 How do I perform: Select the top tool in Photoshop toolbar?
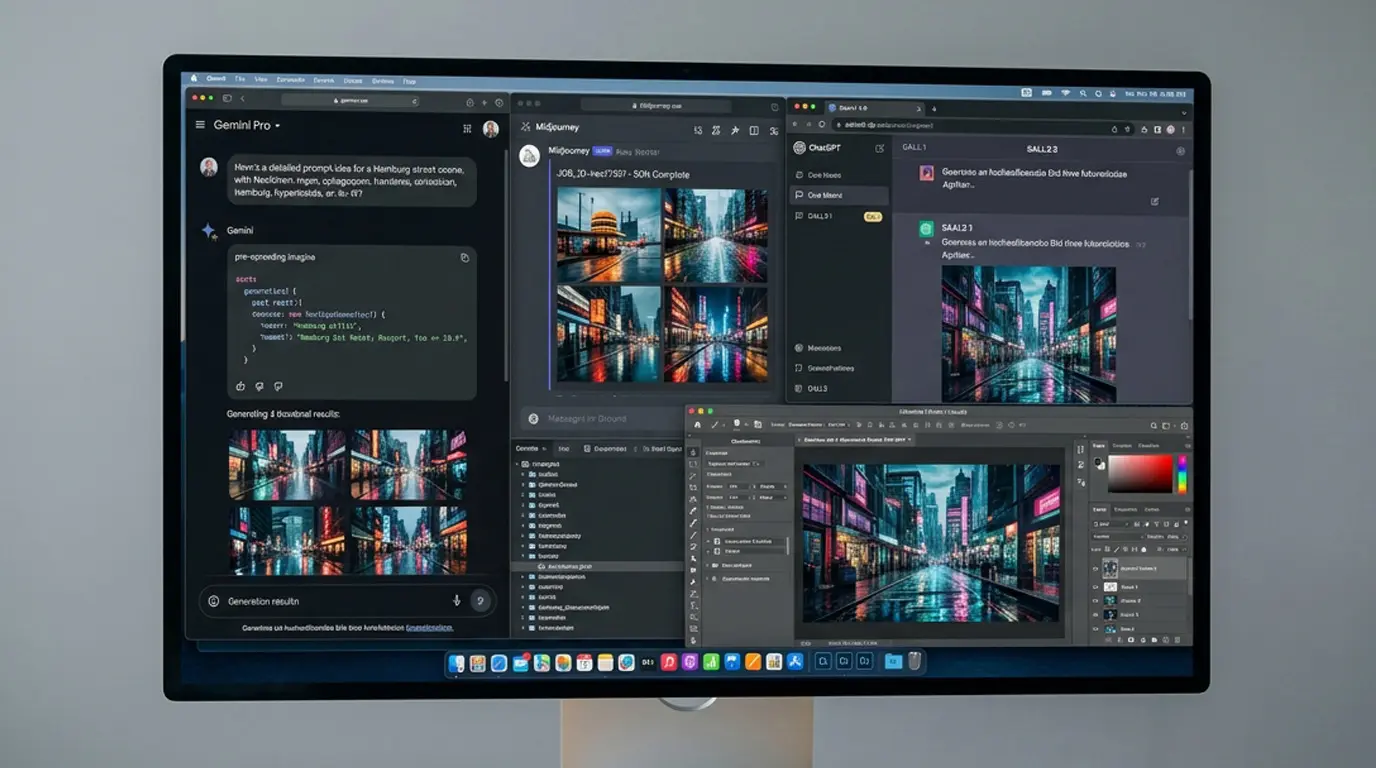pos(693,452)
